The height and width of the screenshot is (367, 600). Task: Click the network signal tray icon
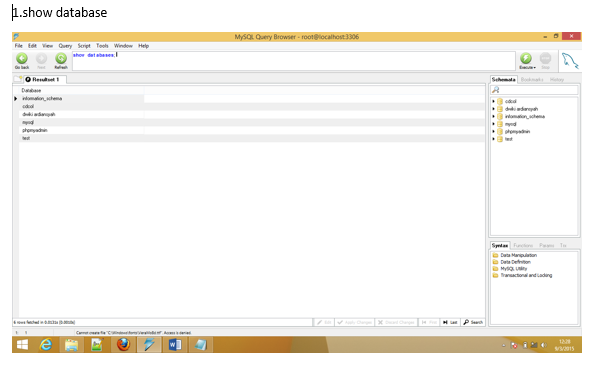point(534,345)
